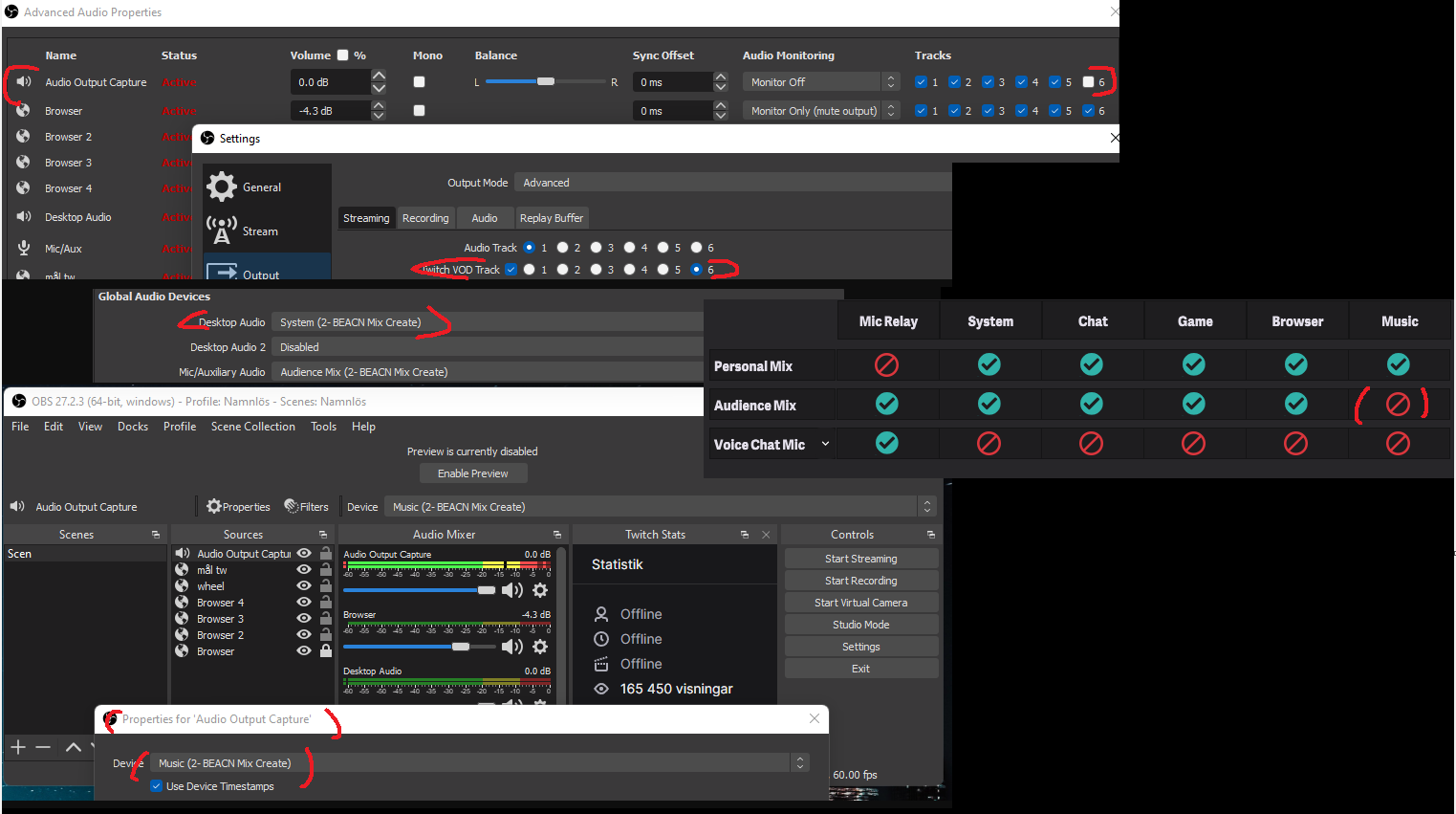Expand the Voice Chat Mic dropdown
Image resolution: width=1456 pixels, height=814 pixels.
coord(824,443)
